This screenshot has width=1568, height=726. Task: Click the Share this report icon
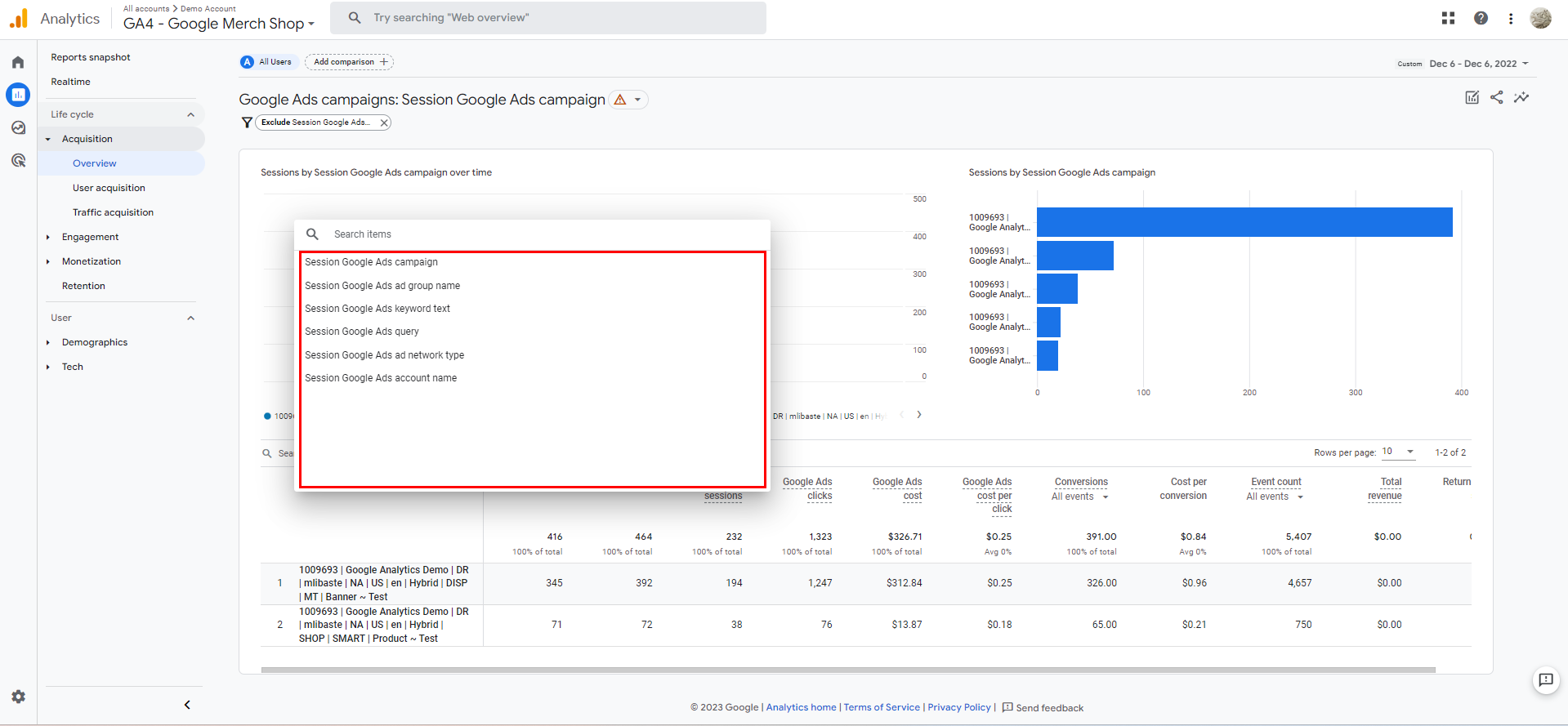[x=1496, y=97]
